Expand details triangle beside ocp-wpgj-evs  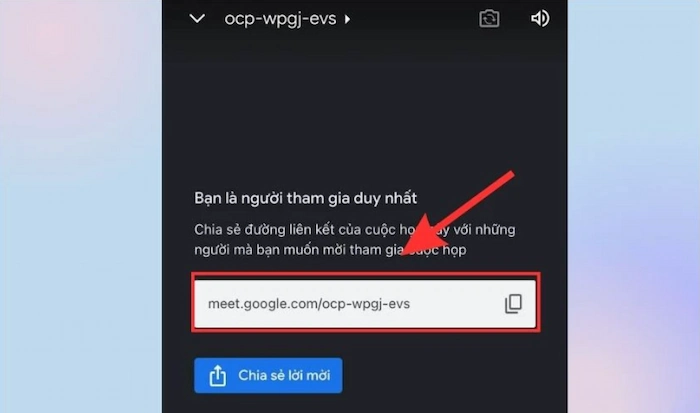(347, 19)
